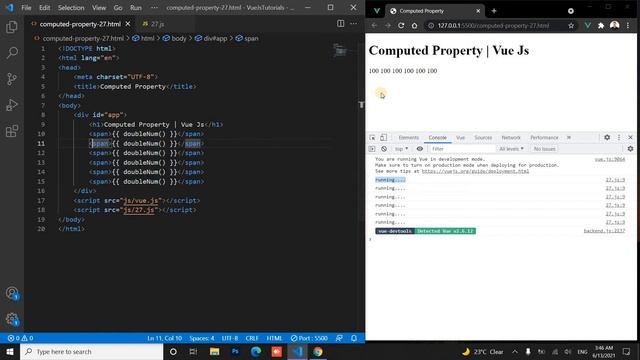
Task: Open the Chrome profile avatar
Action: [614, 25]
